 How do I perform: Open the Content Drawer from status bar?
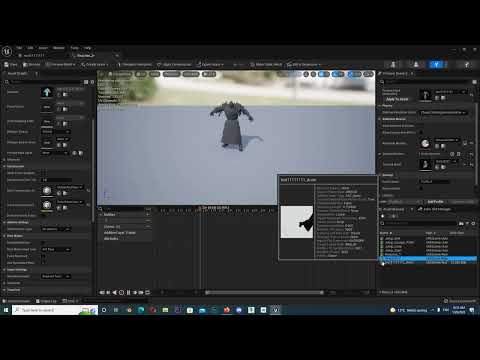click(17, 301)
